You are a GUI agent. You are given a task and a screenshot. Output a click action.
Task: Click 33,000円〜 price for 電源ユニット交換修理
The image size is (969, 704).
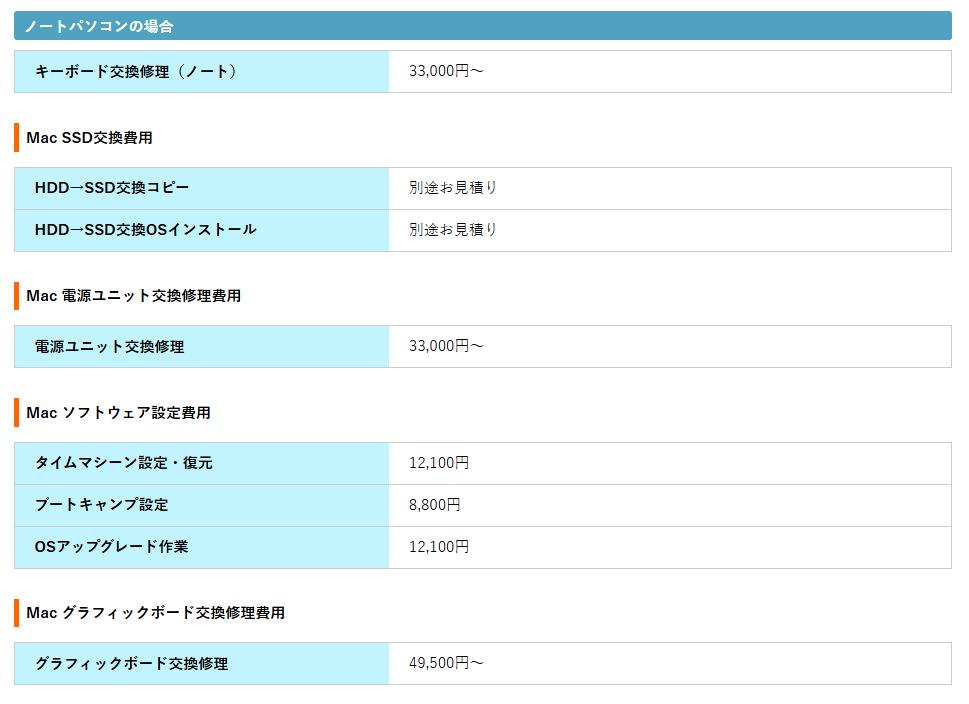click(446, 346)
